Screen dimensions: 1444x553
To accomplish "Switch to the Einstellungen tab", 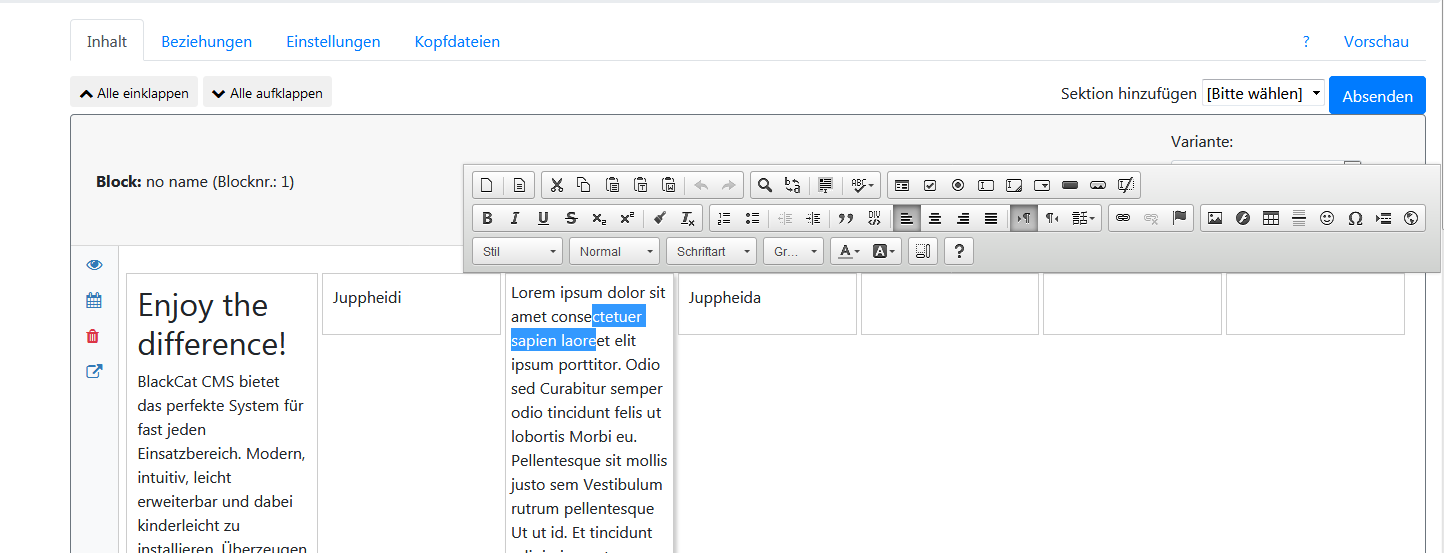I will click(x=333, y=41).
